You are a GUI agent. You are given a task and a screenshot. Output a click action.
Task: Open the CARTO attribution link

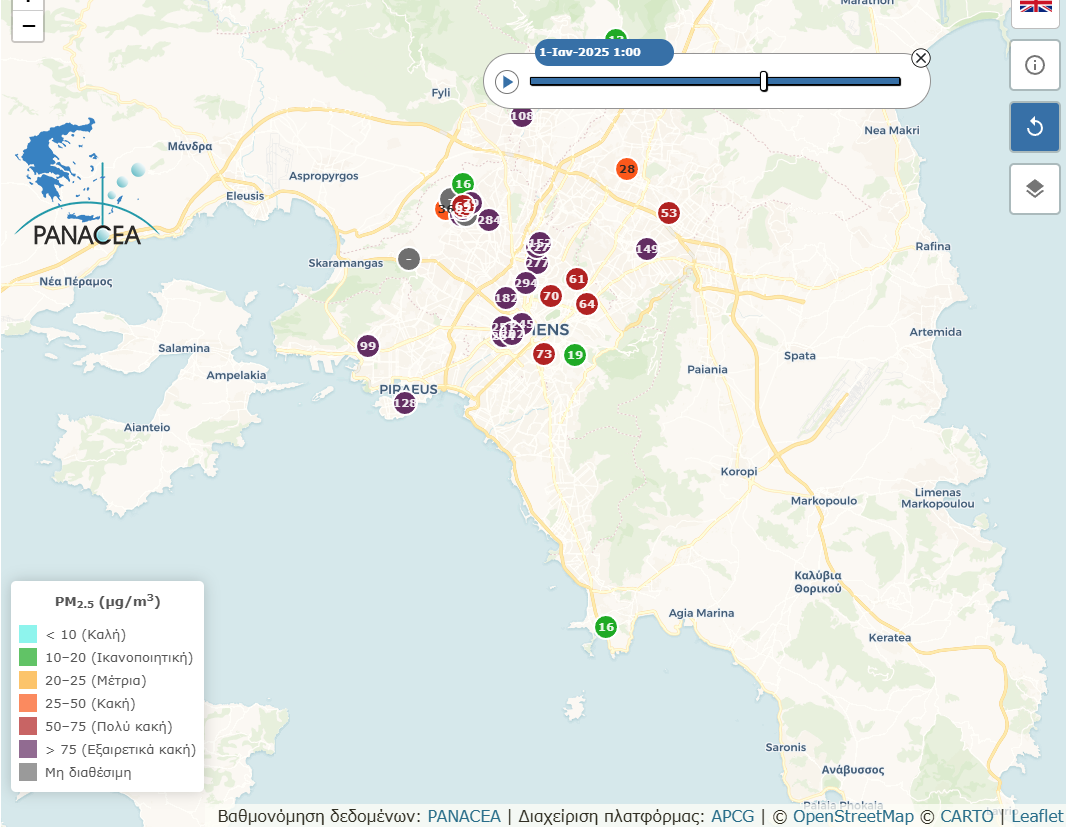click(967, 816)
